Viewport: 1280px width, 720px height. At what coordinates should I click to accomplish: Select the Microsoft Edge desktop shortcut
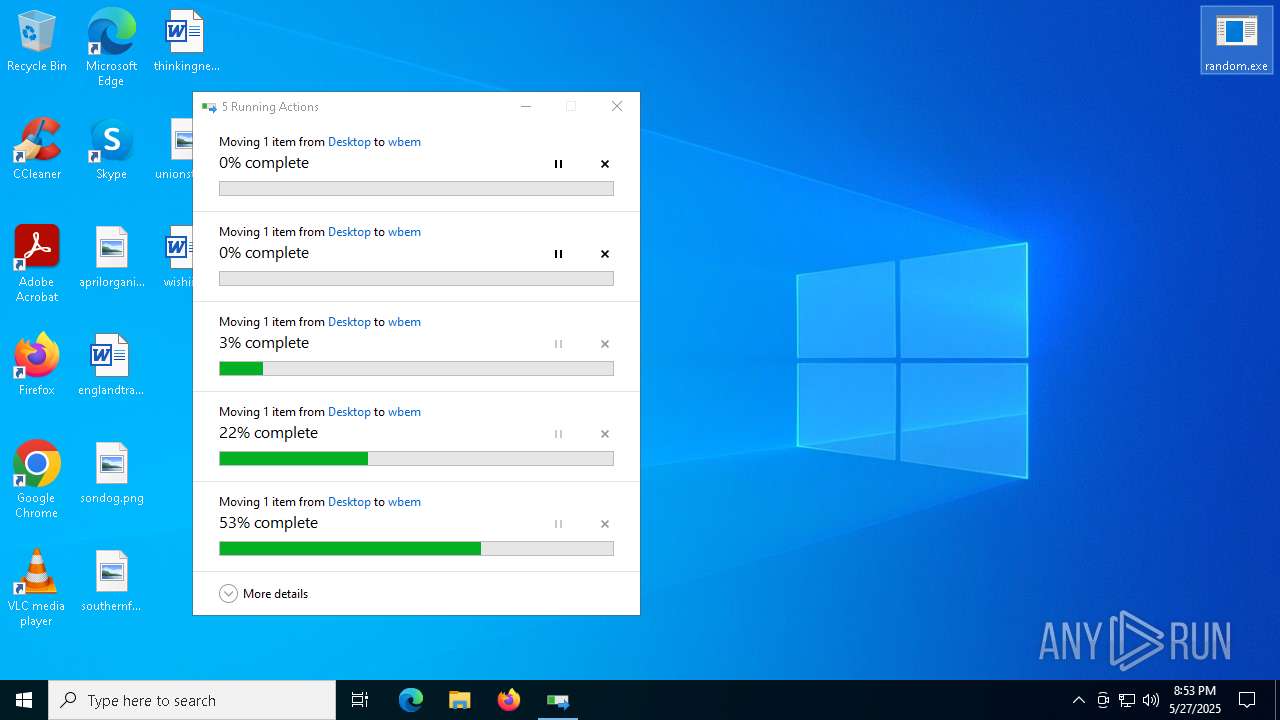point(111,48)
